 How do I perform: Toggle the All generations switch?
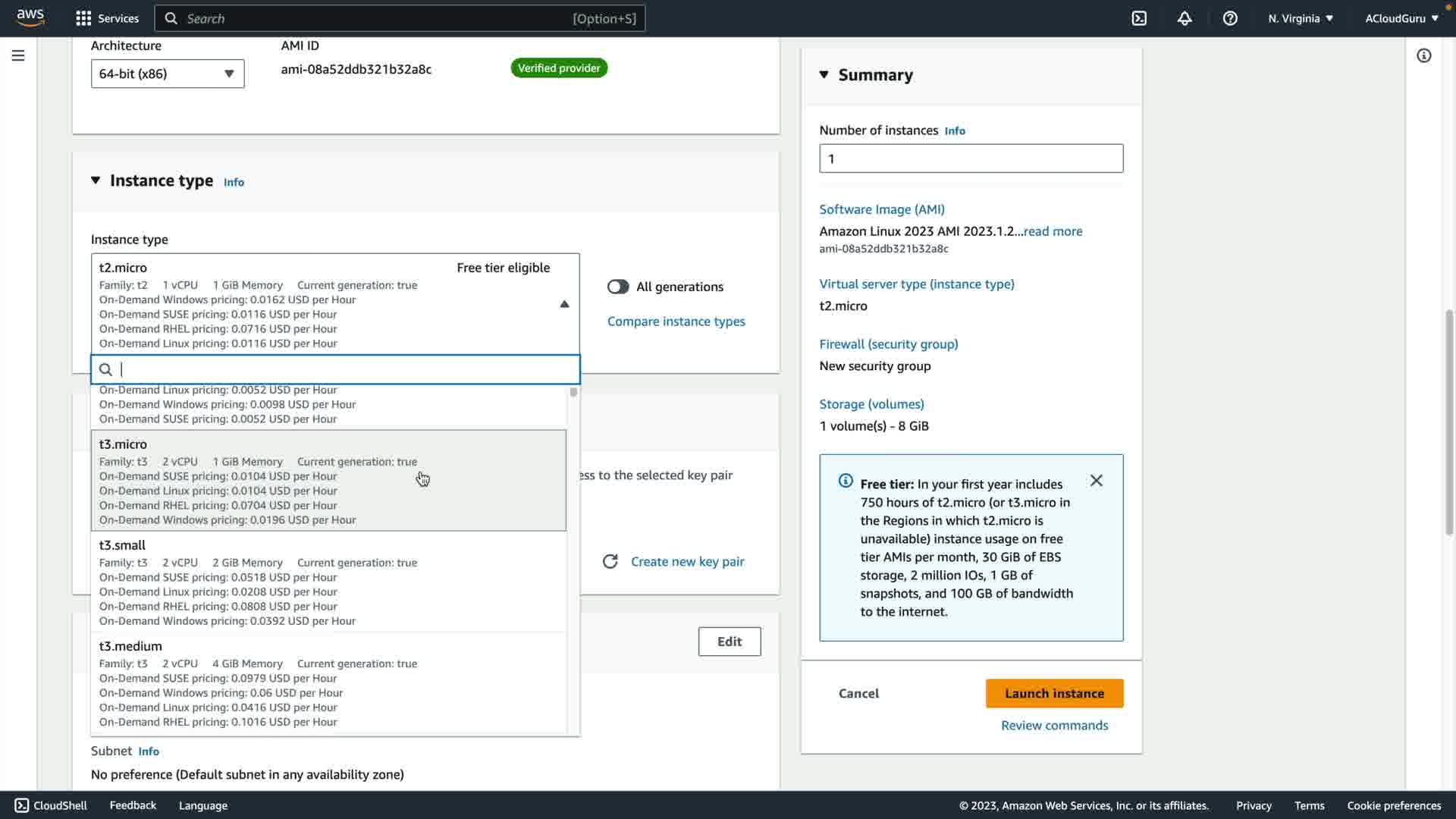(x=618, y=287)
